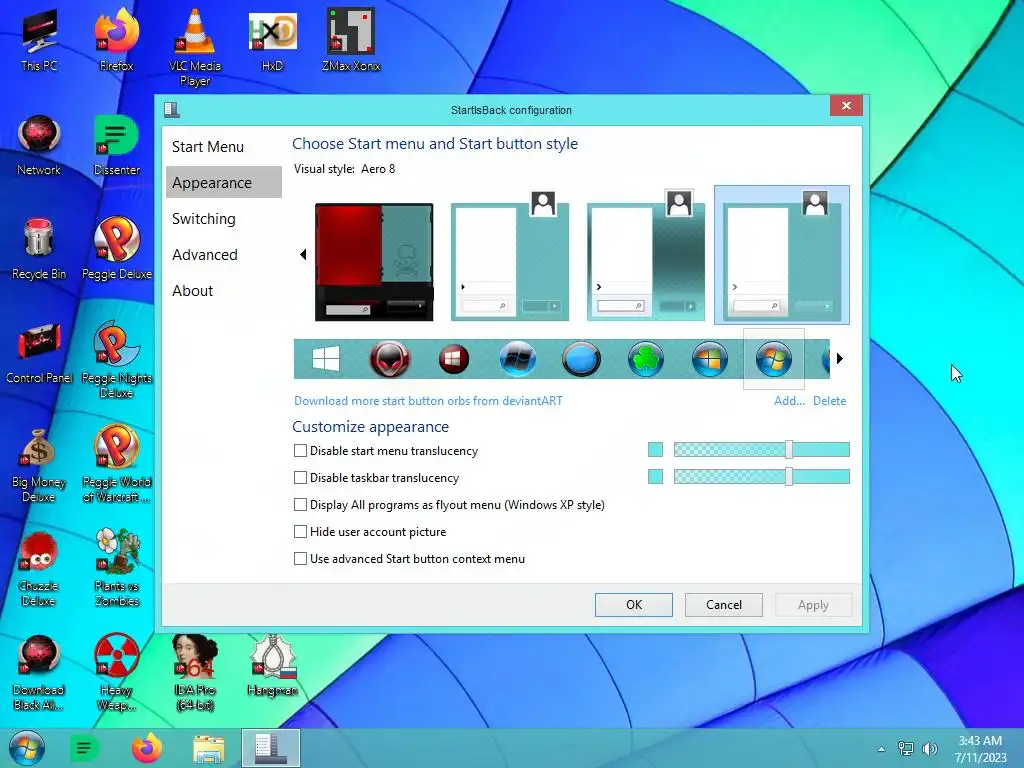This screenshot has width=1024, height=768.
Task: Go to the About section
Action: click(223, 290)
